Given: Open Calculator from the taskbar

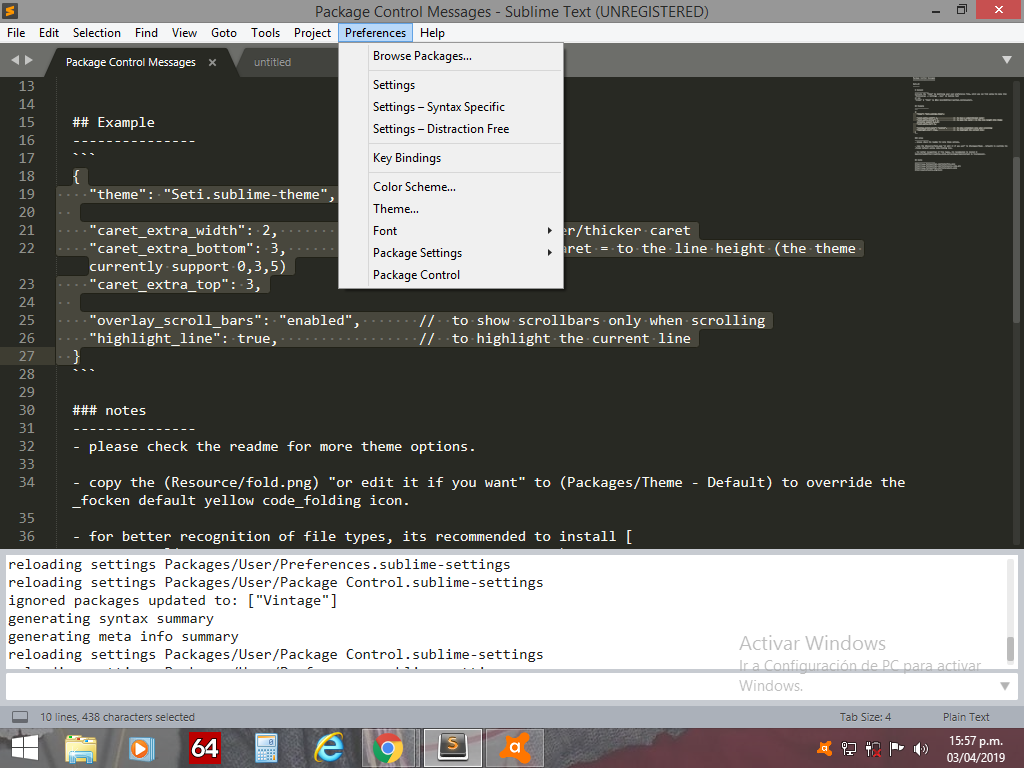Looking at the screenshot, I should pyautogui.click(x=266, y=748).
